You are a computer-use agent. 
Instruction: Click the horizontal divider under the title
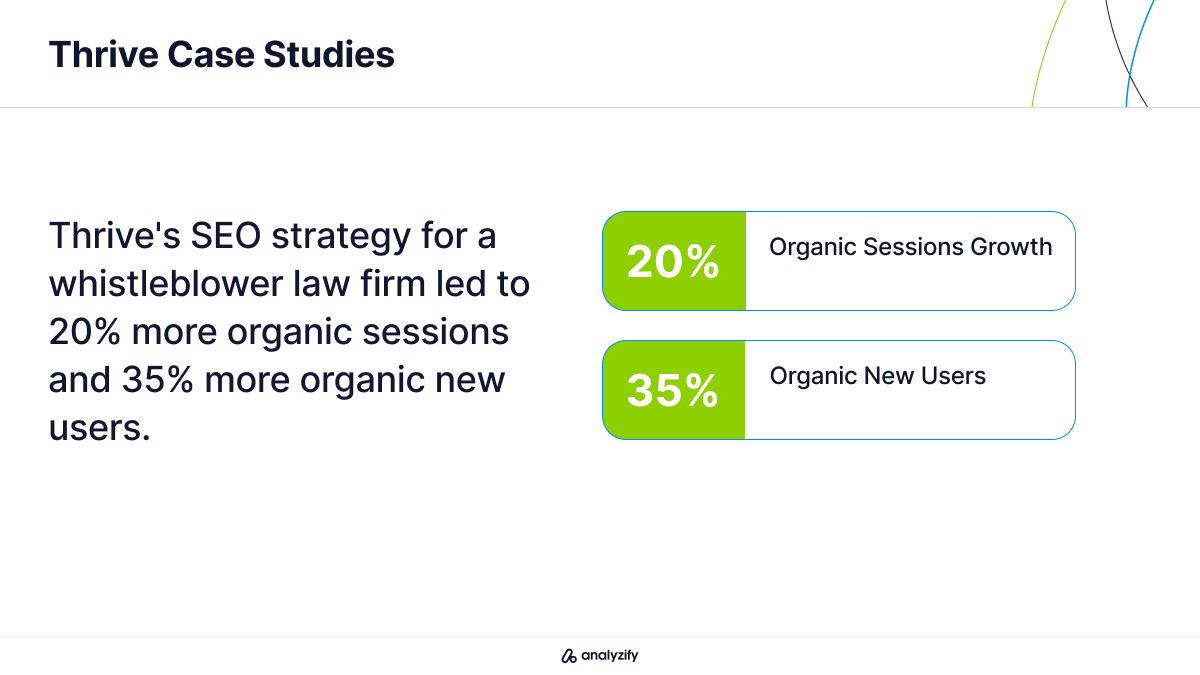[x=600, y=107]
